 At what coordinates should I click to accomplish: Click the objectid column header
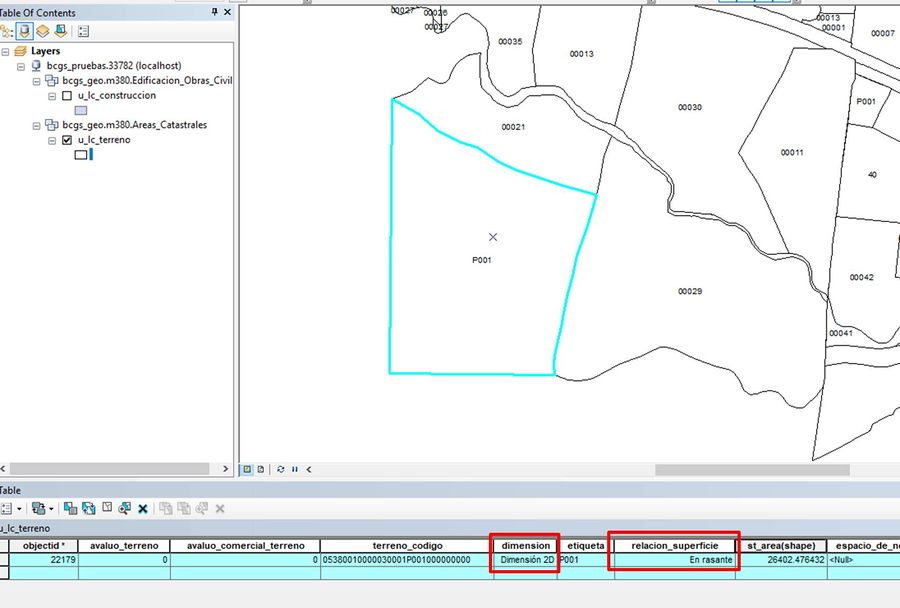tap(43, 545)
